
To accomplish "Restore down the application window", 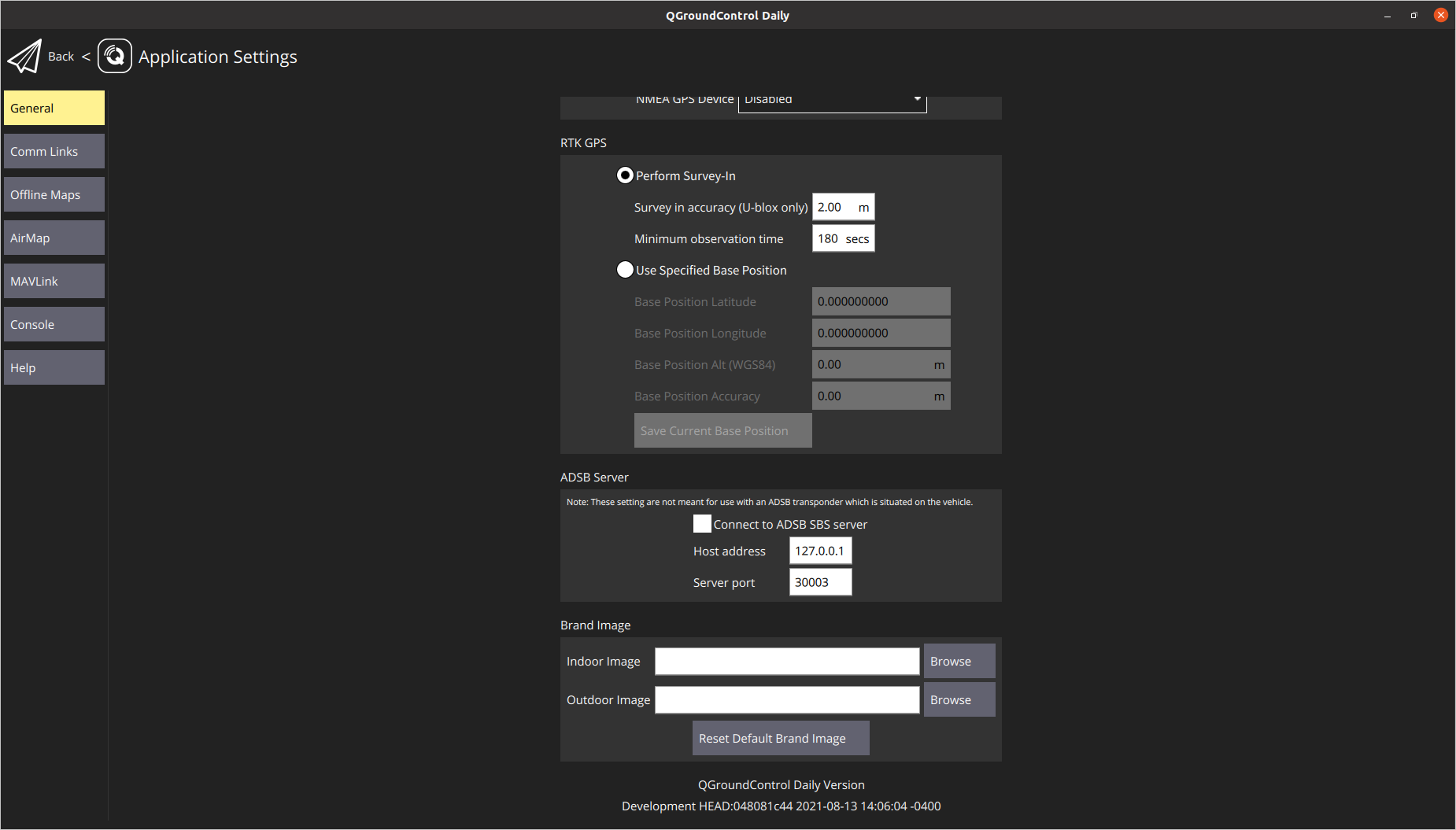I will (x=1414, y=15).
